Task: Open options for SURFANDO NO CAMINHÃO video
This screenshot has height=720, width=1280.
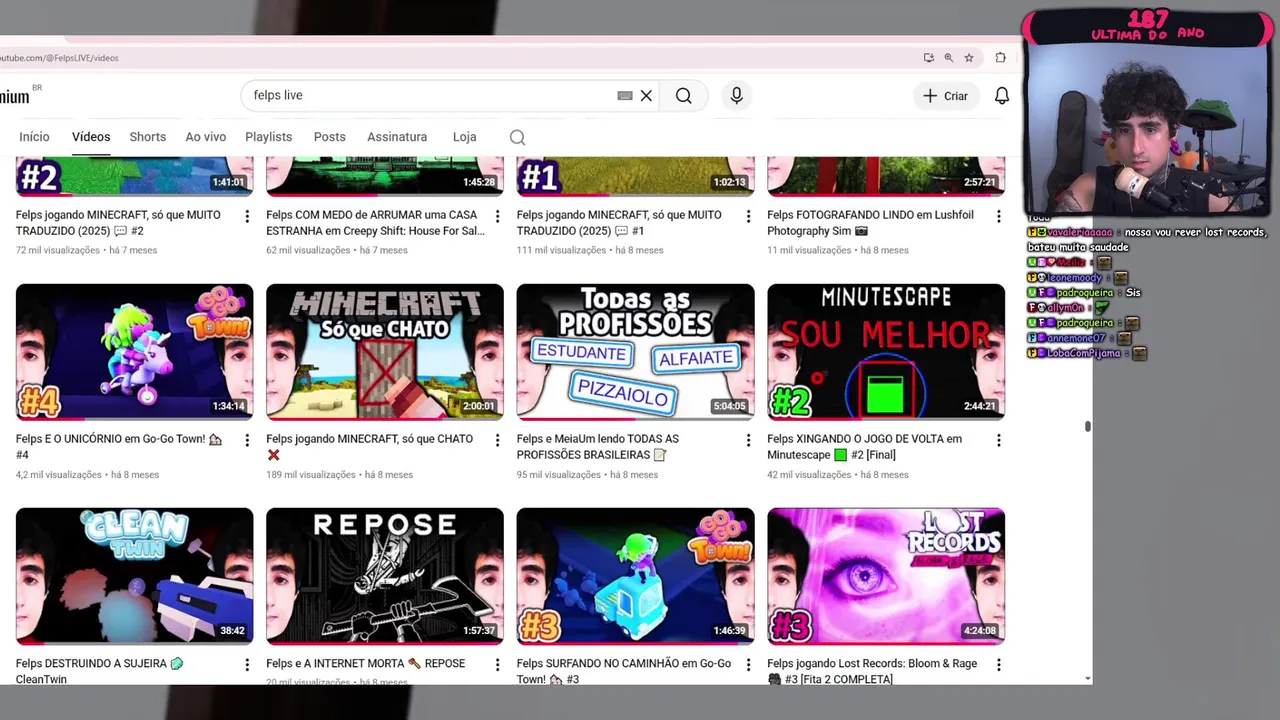Action: click(748, 664)
